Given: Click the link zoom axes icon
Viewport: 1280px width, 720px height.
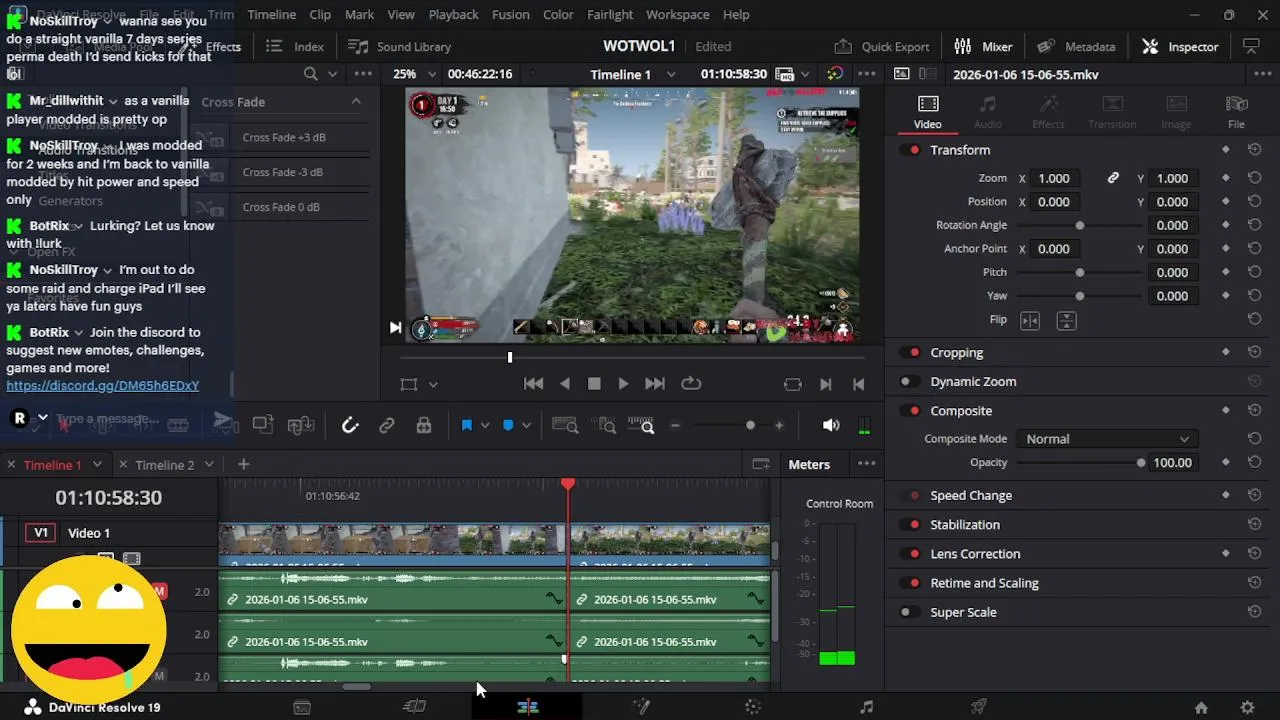Looking at the screenshot, I should 1112,178.
